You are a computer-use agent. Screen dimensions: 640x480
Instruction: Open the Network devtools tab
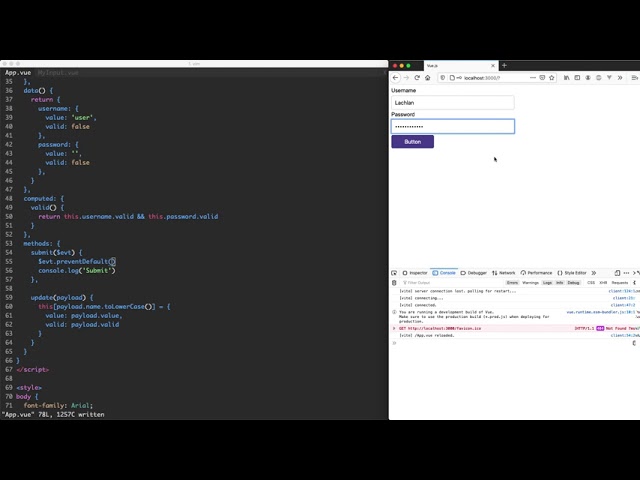(x=504, y=273)
